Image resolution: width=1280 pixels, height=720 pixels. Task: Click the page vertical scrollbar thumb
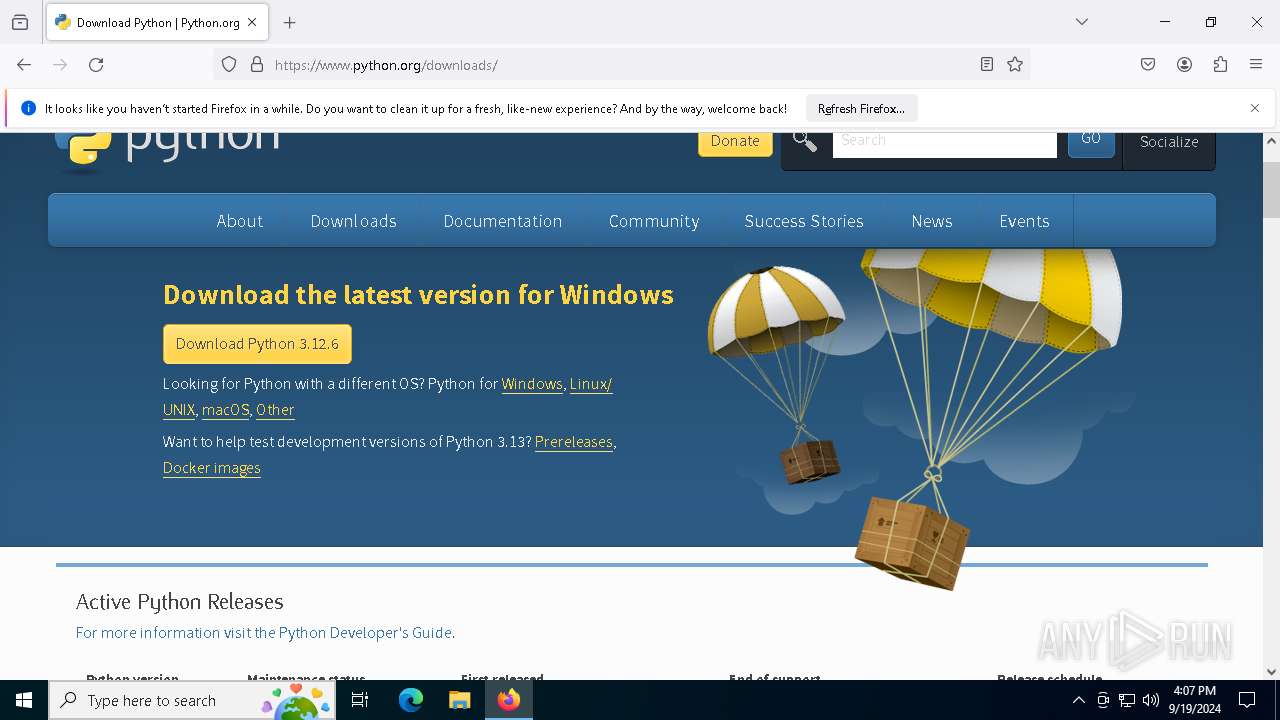tap(1271, 188)
